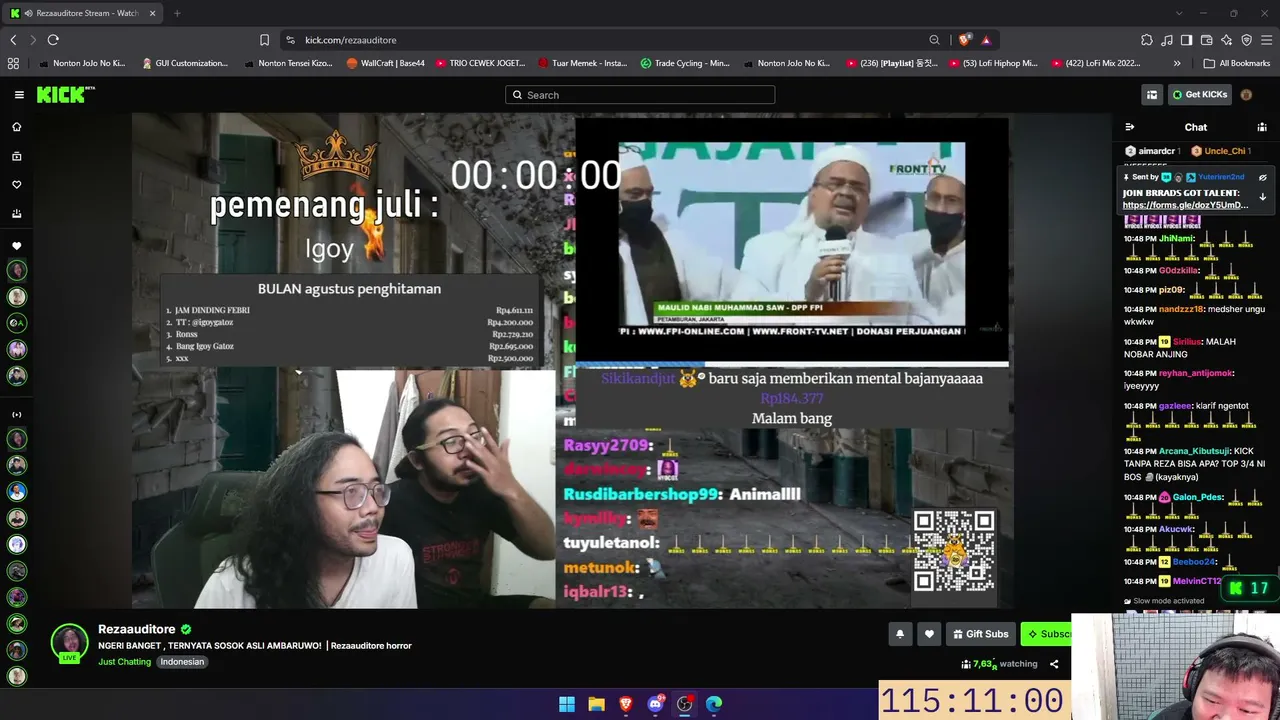Open Brave Leo AI sparkle icon
The height and width of the screenshot is (720, 1280).
tap(1226, 40)
